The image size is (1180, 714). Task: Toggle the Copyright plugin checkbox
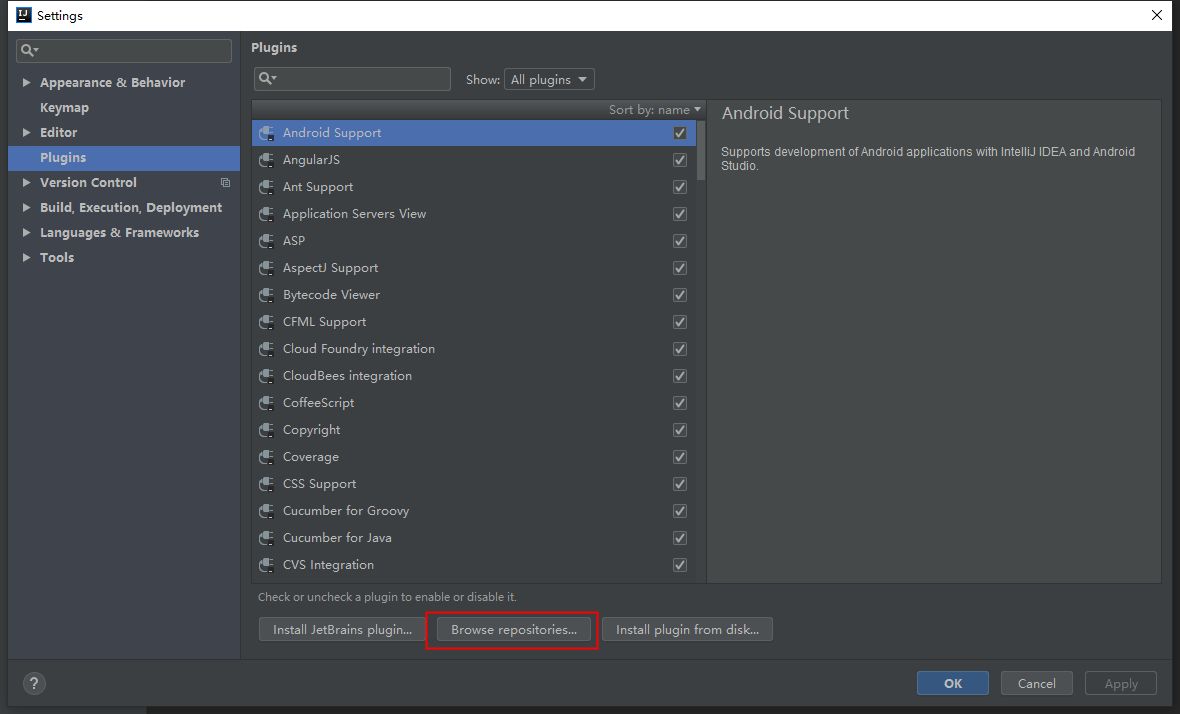[680, 430]
